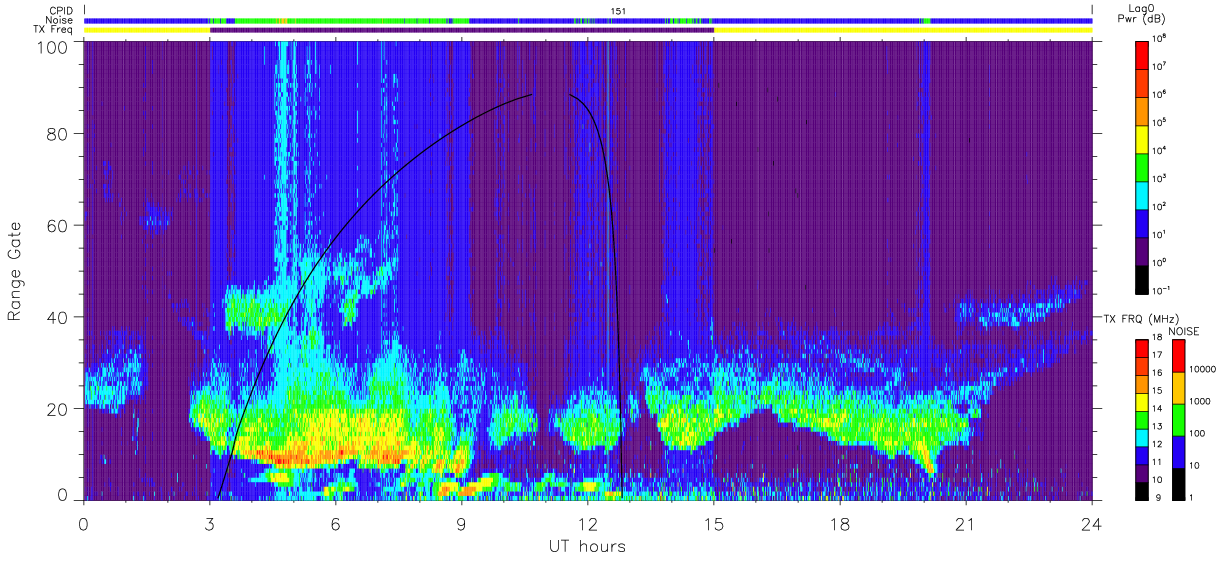Click the x-axis tick label "15"

click(713, 524)
